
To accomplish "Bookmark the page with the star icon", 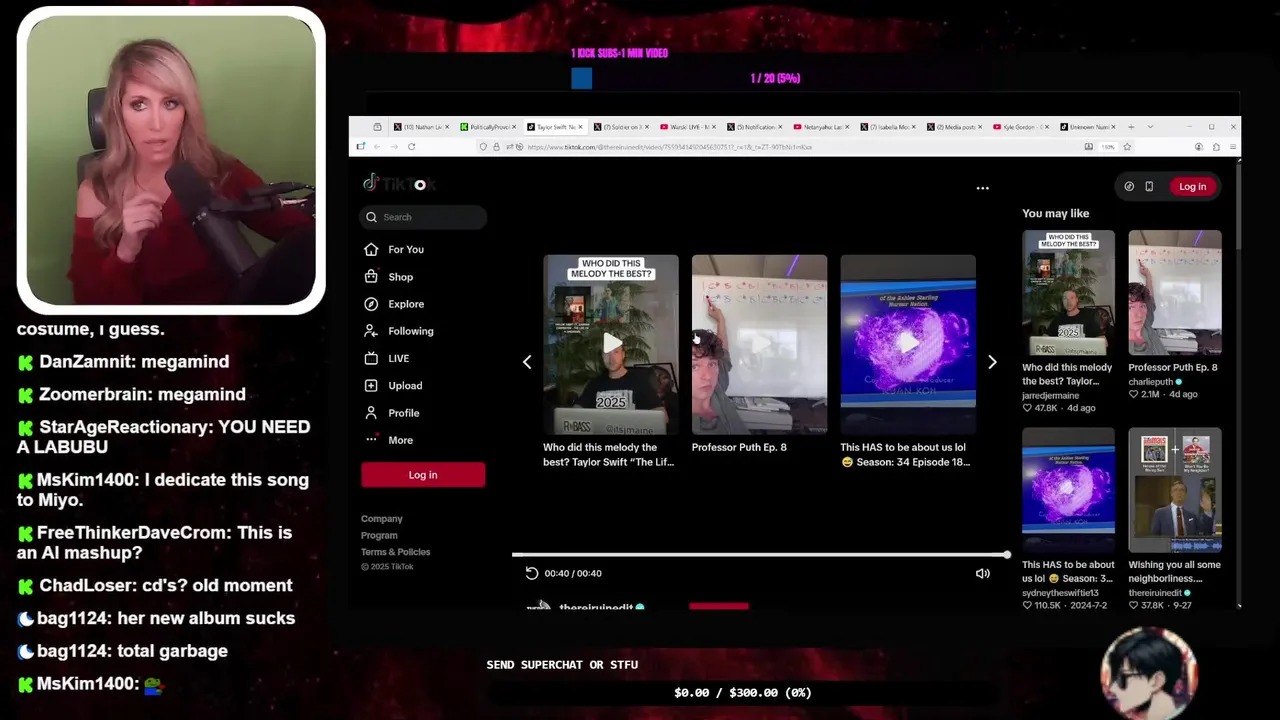I will [1127, 147].
